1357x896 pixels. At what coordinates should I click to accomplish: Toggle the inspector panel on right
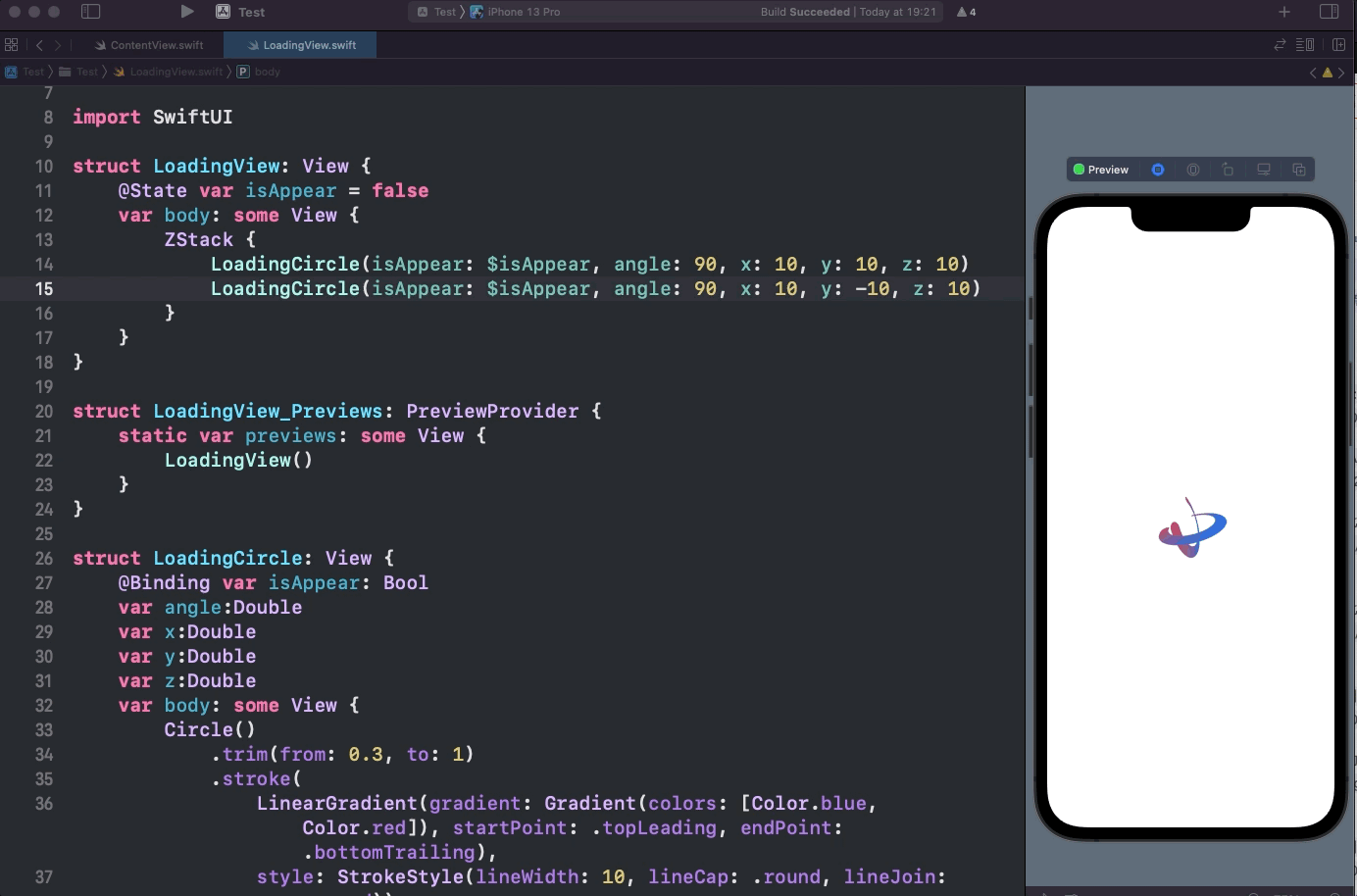(x=1330, y=12)
